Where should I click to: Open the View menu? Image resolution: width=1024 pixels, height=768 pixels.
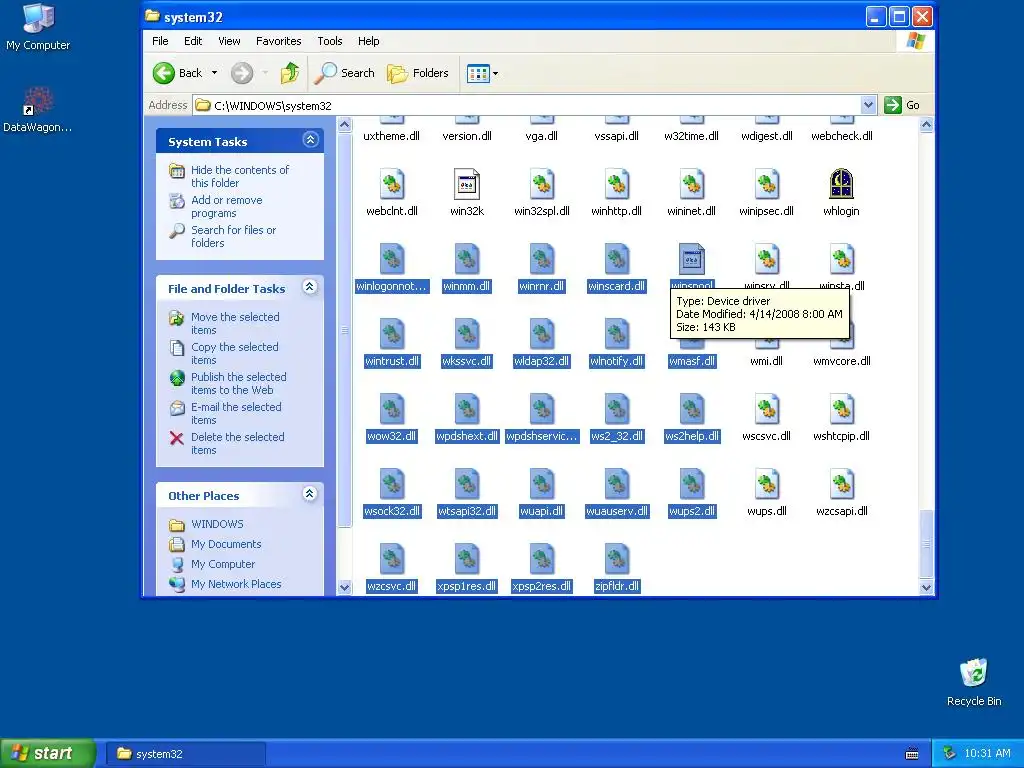(229, 41)
